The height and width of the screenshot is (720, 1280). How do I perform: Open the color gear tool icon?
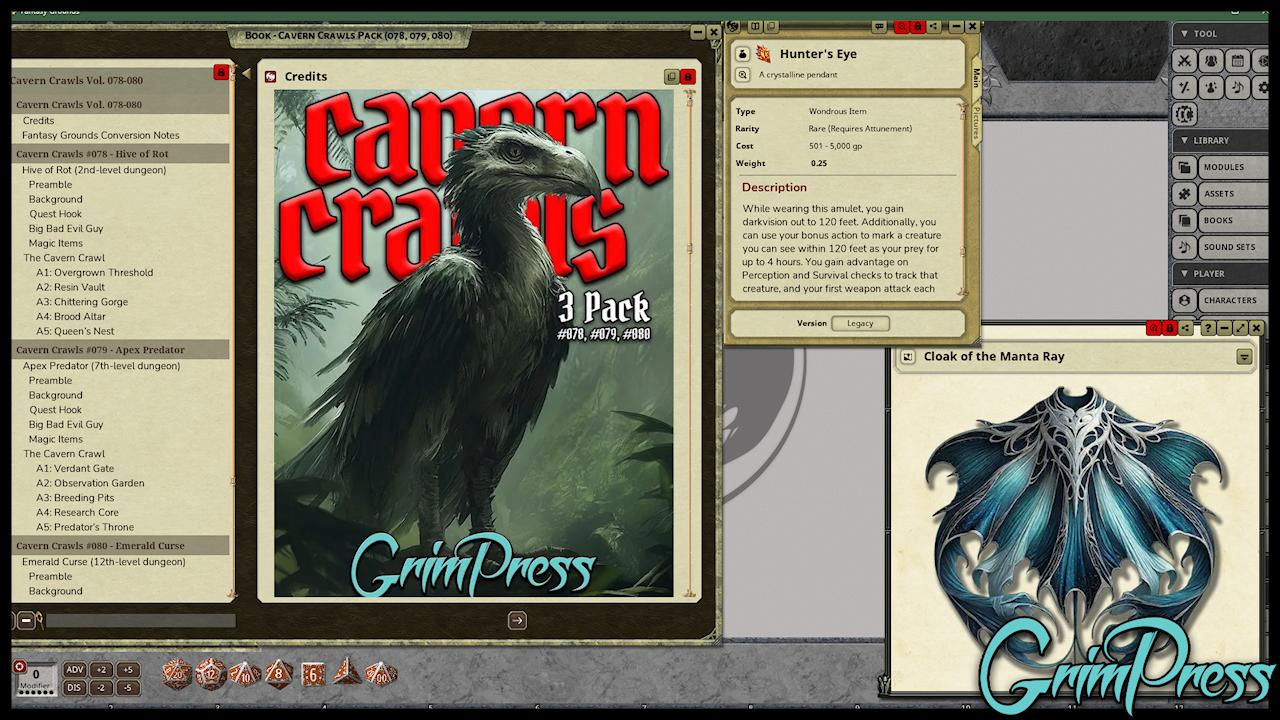point(1185,113)
